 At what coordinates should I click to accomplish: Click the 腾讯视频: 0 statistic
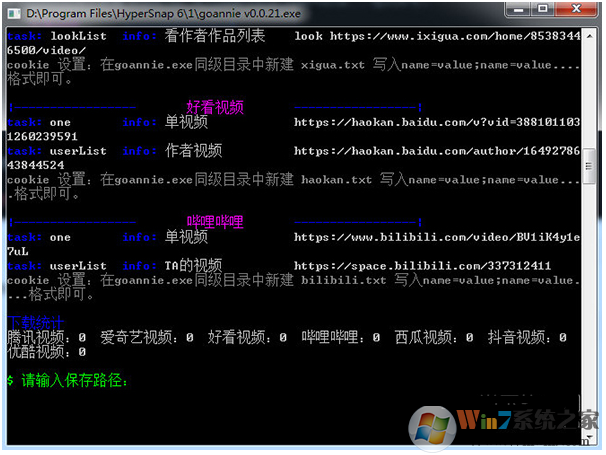(46, 337)
